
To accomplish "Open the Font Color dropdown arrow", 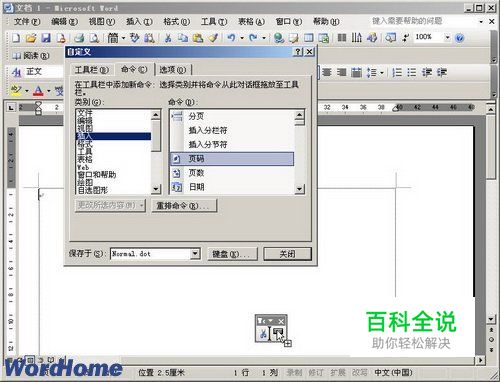I will tap(49, 91).
